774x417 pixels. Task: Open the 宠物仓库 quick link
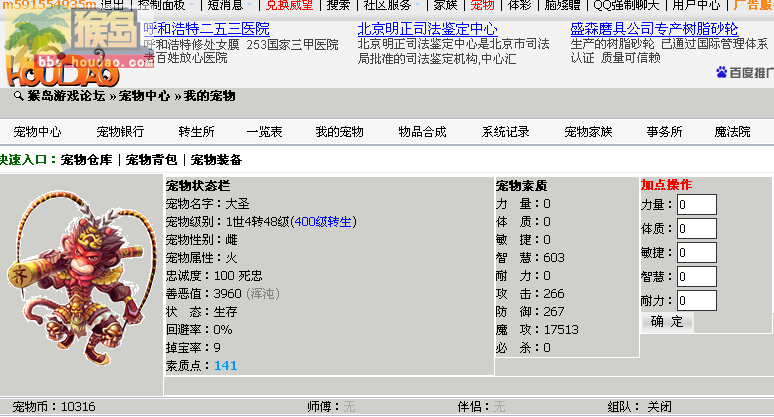(86, 160)
